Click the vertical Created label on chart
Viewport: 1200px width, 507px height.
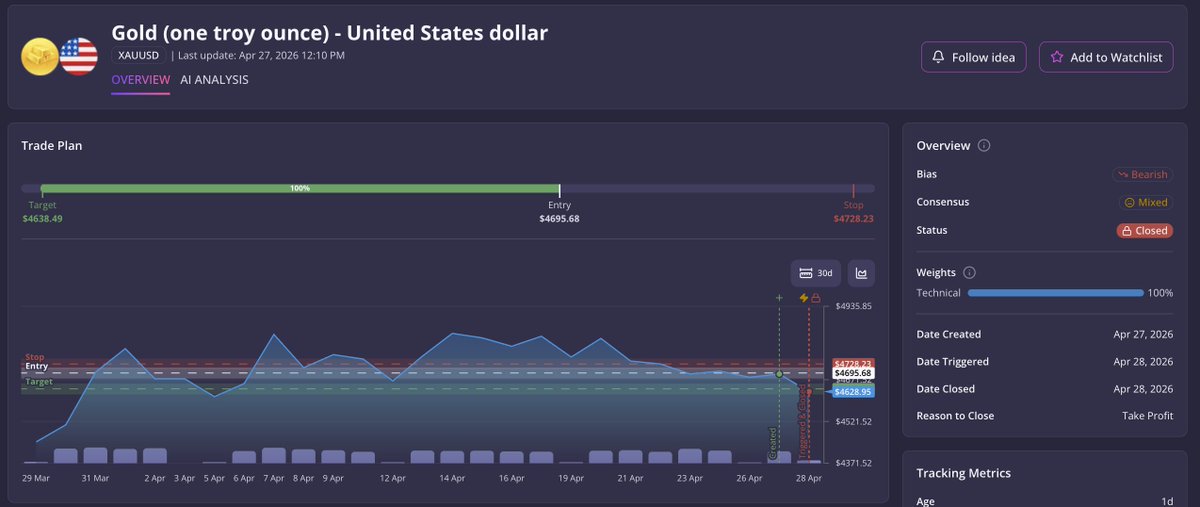(x=773, y=445)
